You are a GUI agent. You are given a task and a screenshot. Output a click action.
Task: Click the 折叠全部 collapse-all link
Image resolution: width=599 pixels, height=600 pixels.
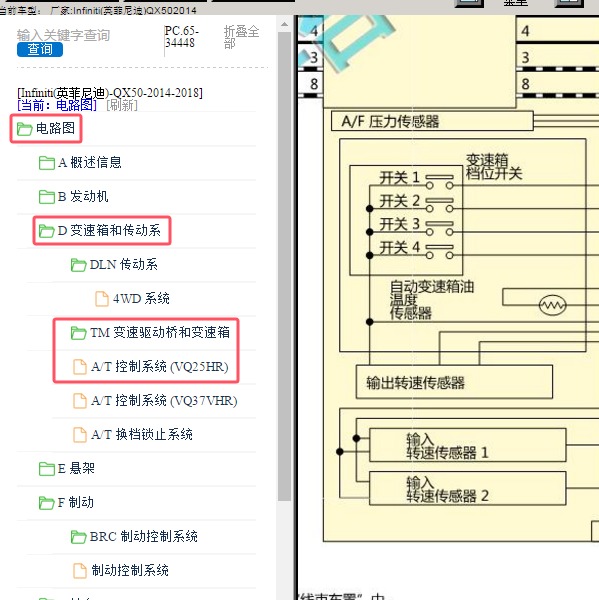click(x=241, y=37)
